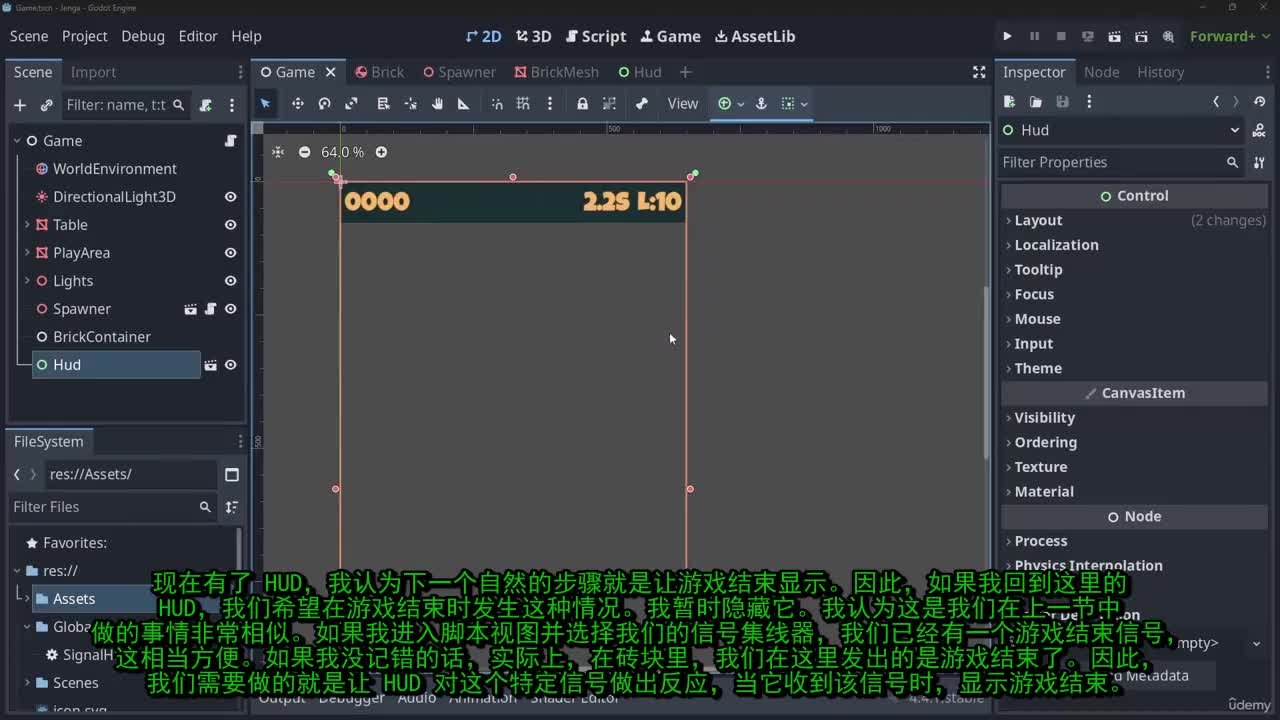The image size is (1280, 720).
Task: Open the Editor menu
Action: pyautogui.click(x=198, y=36)
